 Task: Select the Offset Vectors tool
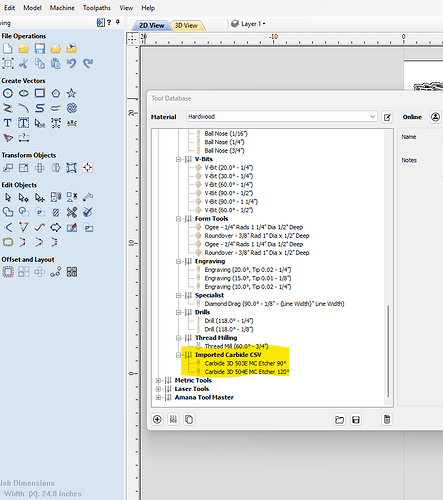(x=8, y=272)
